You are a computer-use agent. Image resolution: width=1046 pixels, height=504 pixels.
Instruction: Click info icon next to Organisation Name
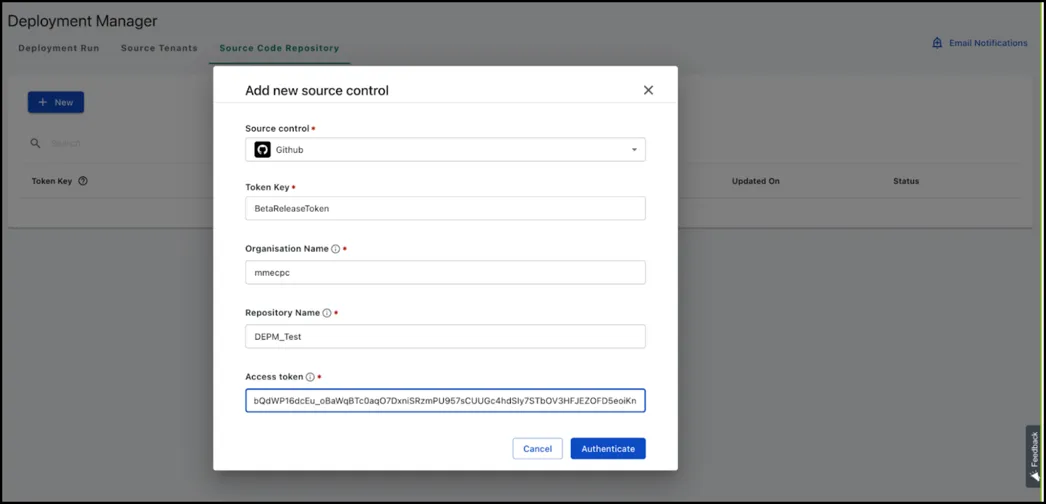[x=336, y=249]
